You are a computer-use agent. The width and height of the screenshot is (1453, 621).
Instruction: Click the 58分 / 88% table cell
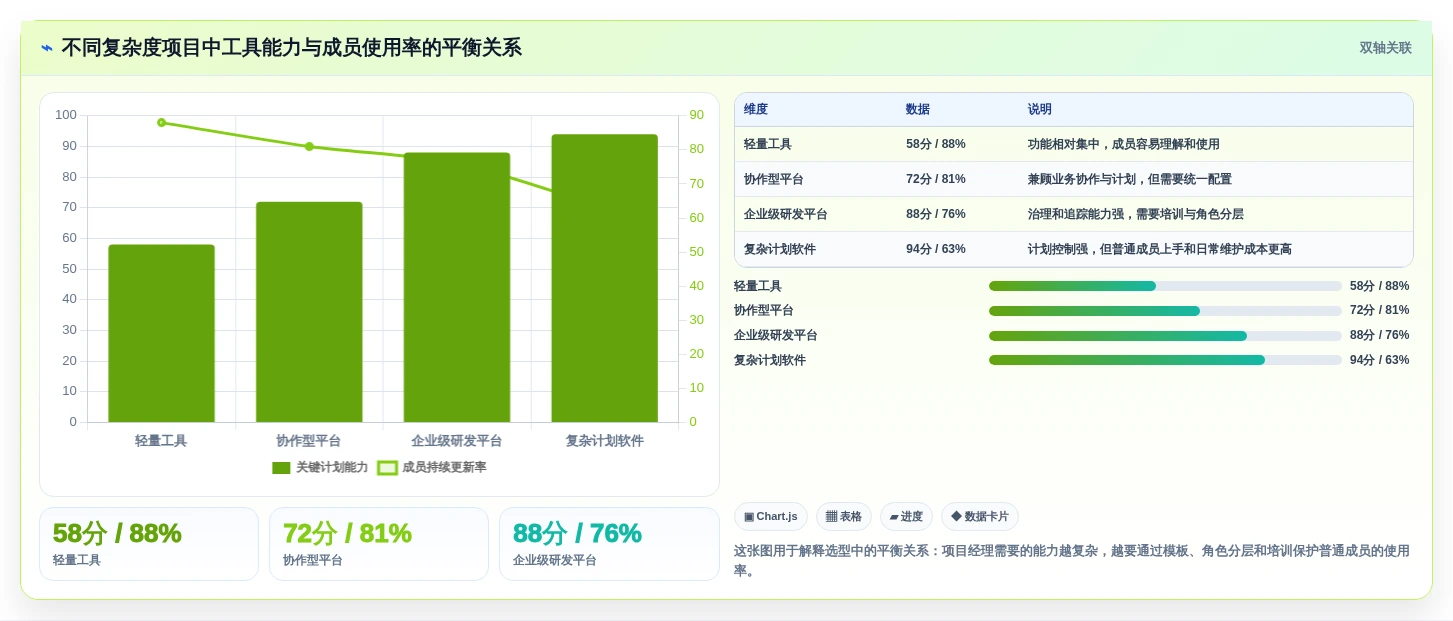957,144
